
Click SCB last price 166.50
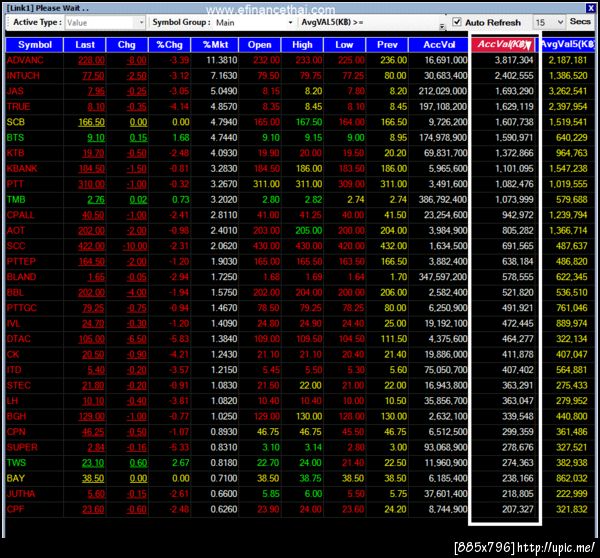91,122
